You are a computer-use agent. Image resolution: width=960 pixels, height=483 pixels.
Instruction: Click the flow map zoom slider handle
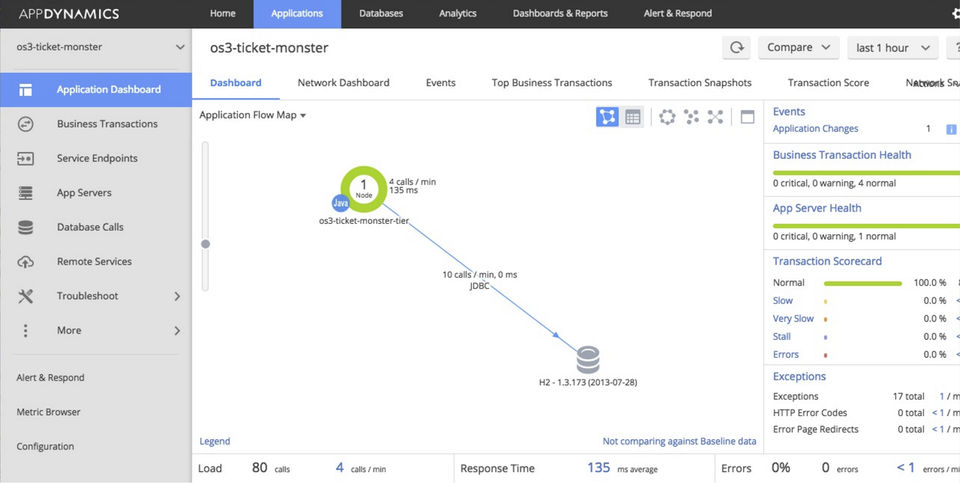pyautogui.click(x=206, y=244)
